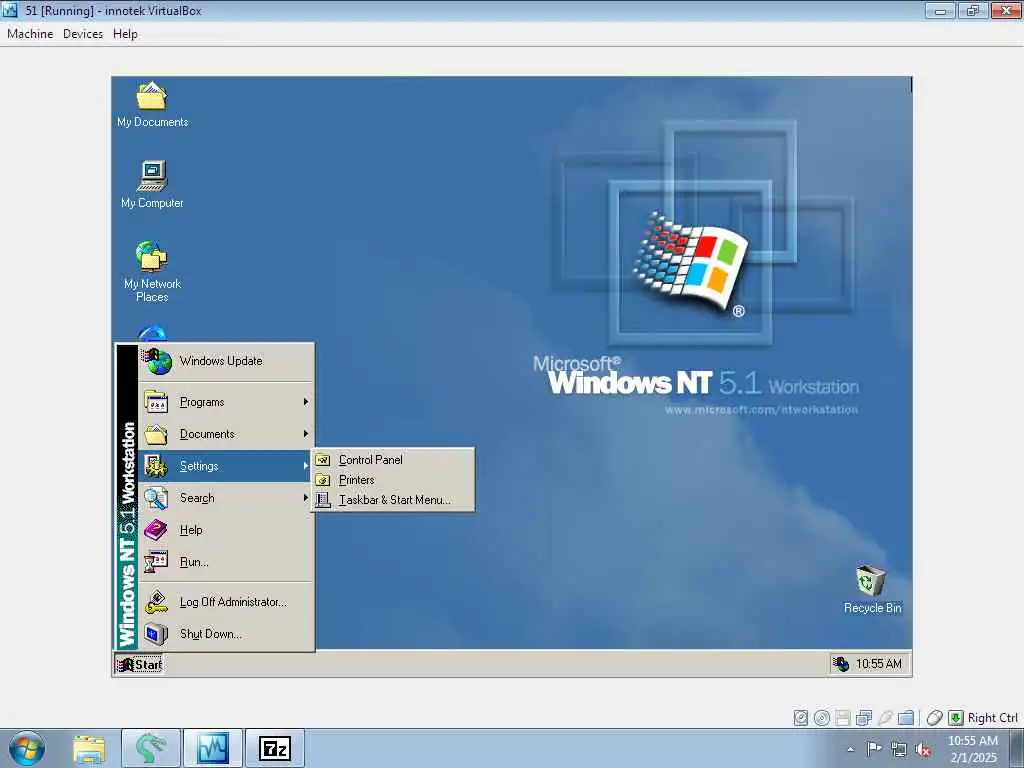Click the Programs folder icon in Start menu
The width and height of the screenshot is (1024, 768).
[156, 402]
